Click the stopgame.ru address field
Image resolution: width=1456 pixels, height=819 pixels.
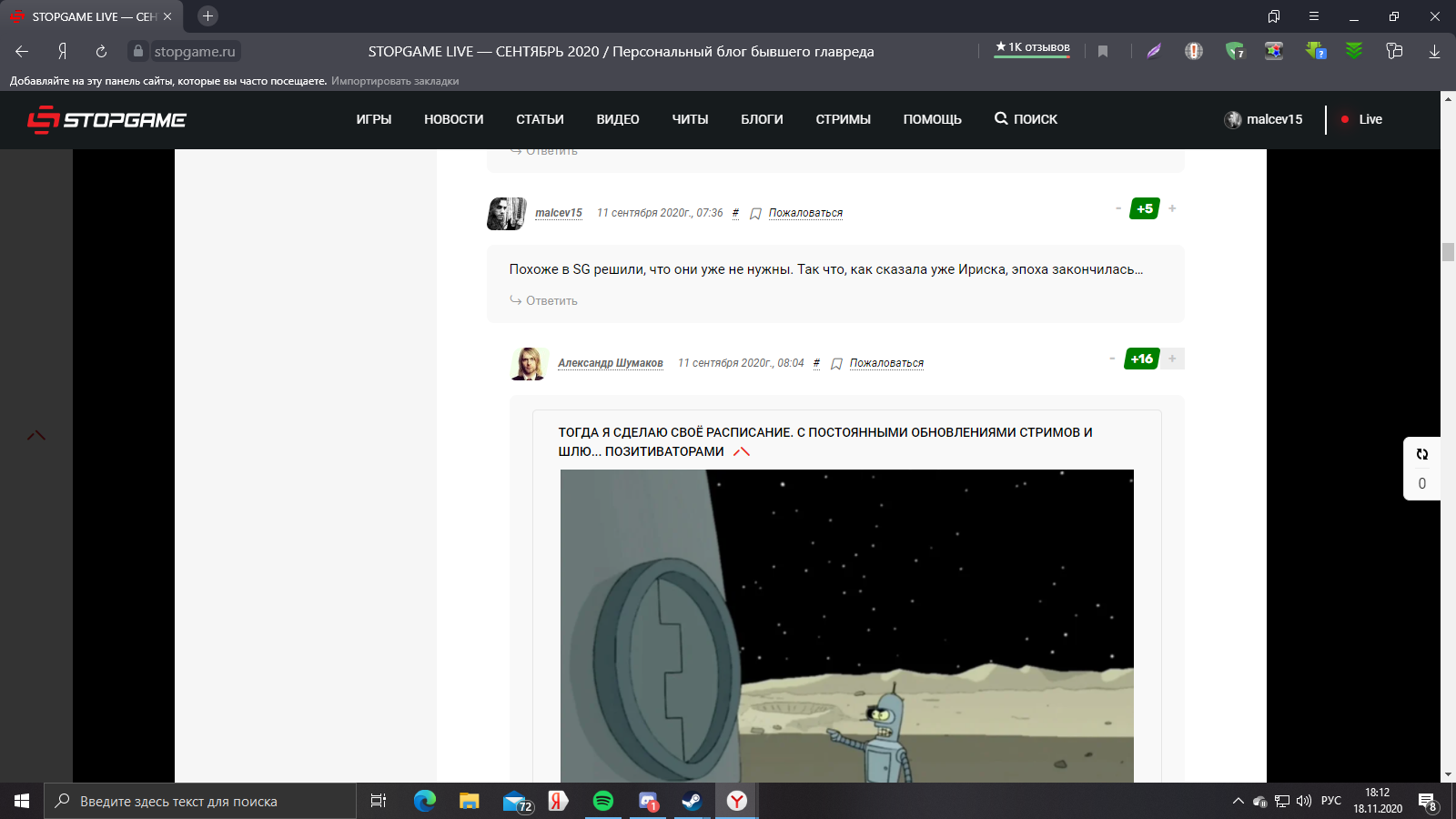[x=194, y=52]
